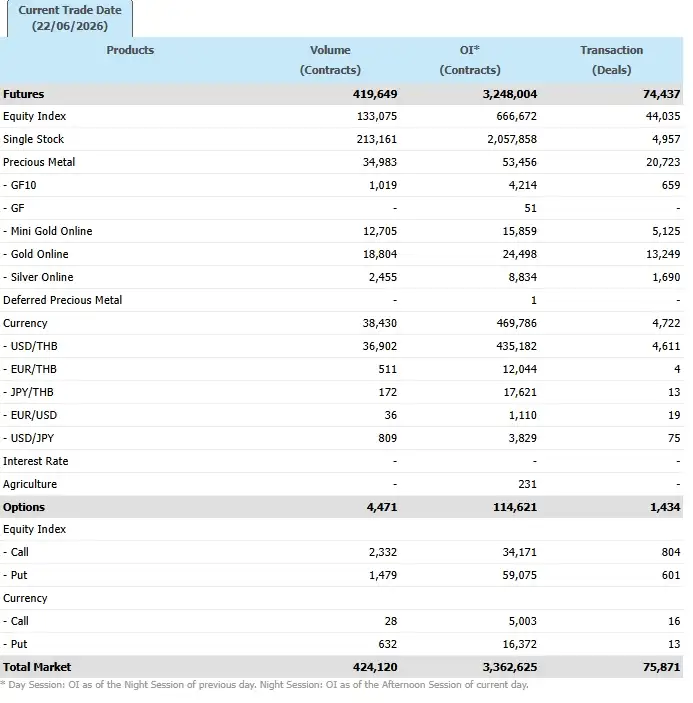Image resolution: width=693 pixels, height=703 pixels.
Task: Select the Current Trade Date tab
Action: (70, 18)
